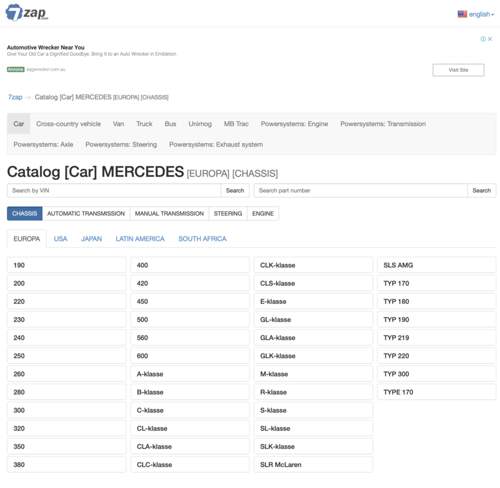Open CLS-klasse model
This screenshot has height=488, width=500.
point(313,283)
